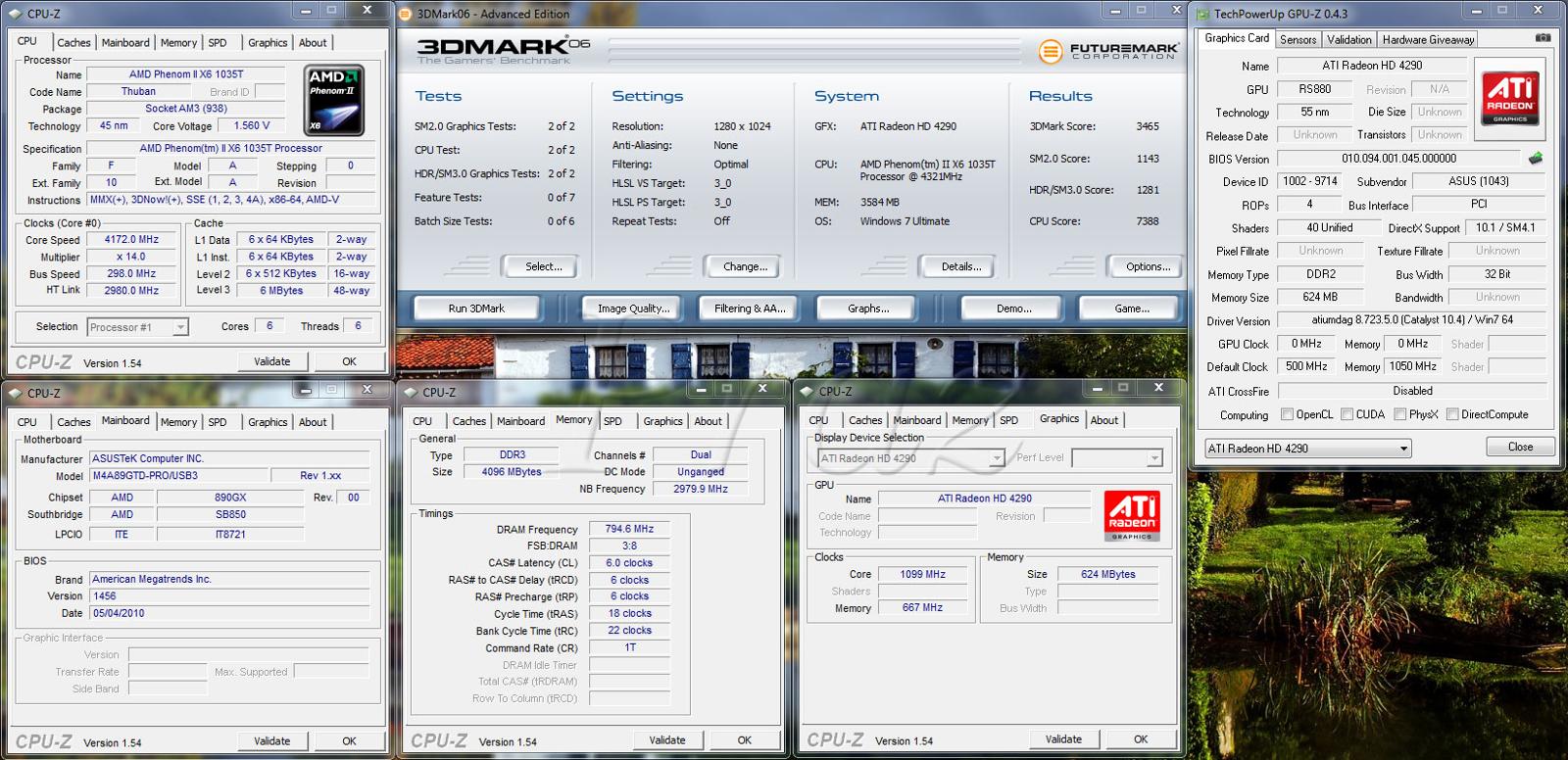Click Options... button under Results
This screenshot has height=760, width=1568.
point(1148,266)
